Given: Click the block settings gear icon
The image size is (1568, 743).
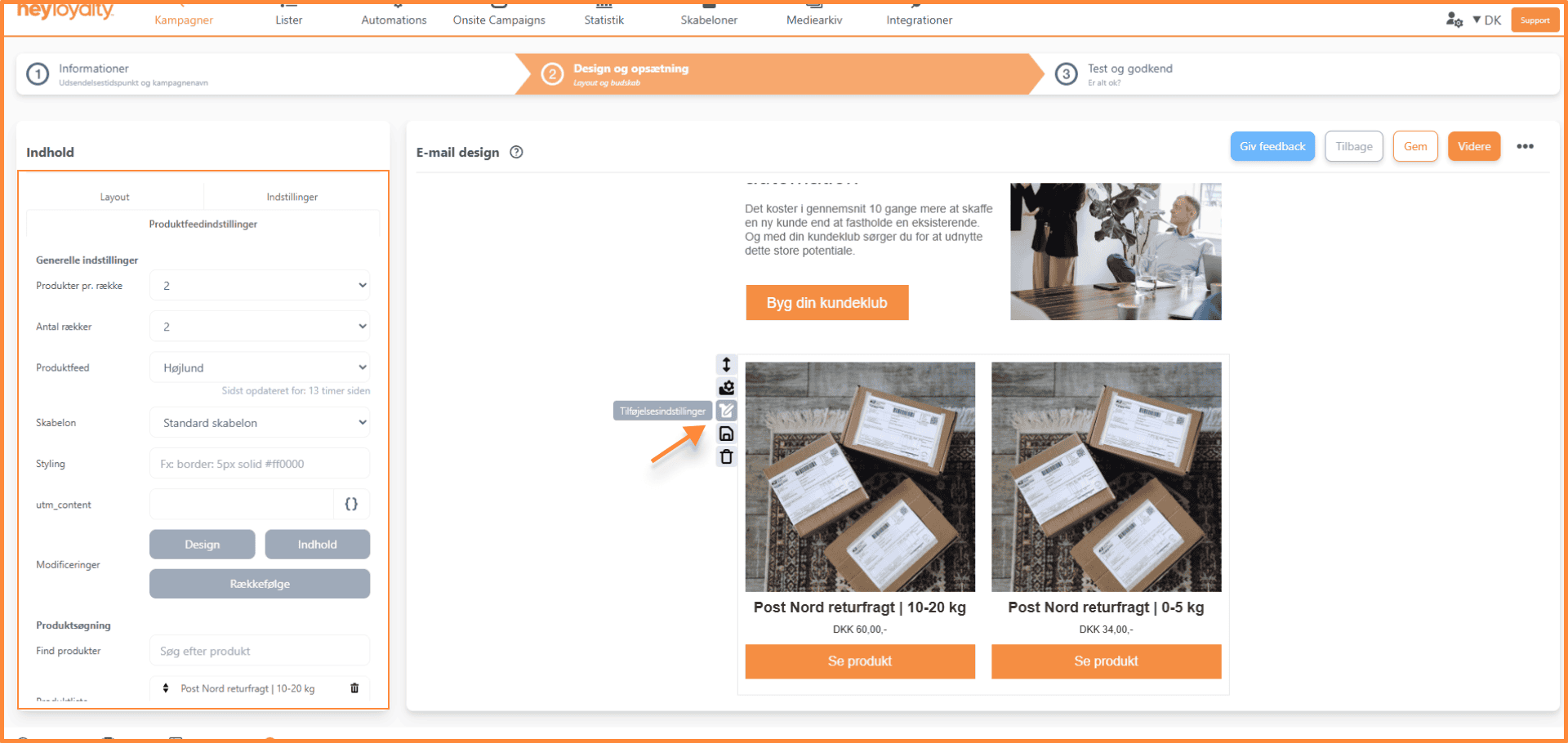Looking at the screenshot, I should pyautogui.click(x=726, y=387).
